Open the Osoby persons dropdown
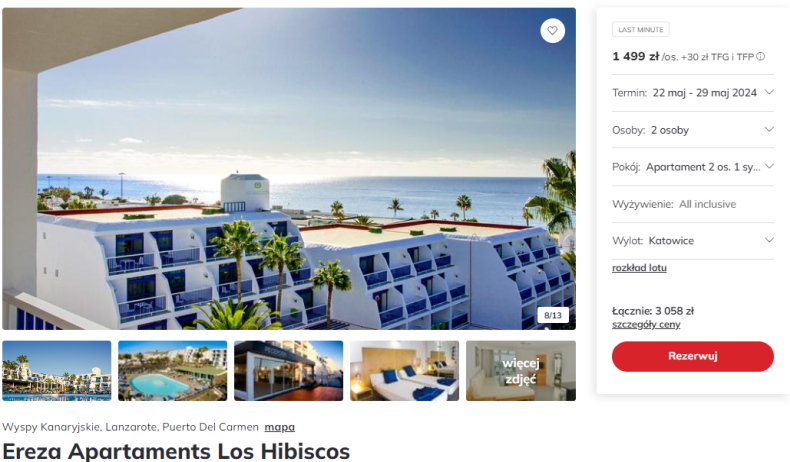 pos(693,130)
